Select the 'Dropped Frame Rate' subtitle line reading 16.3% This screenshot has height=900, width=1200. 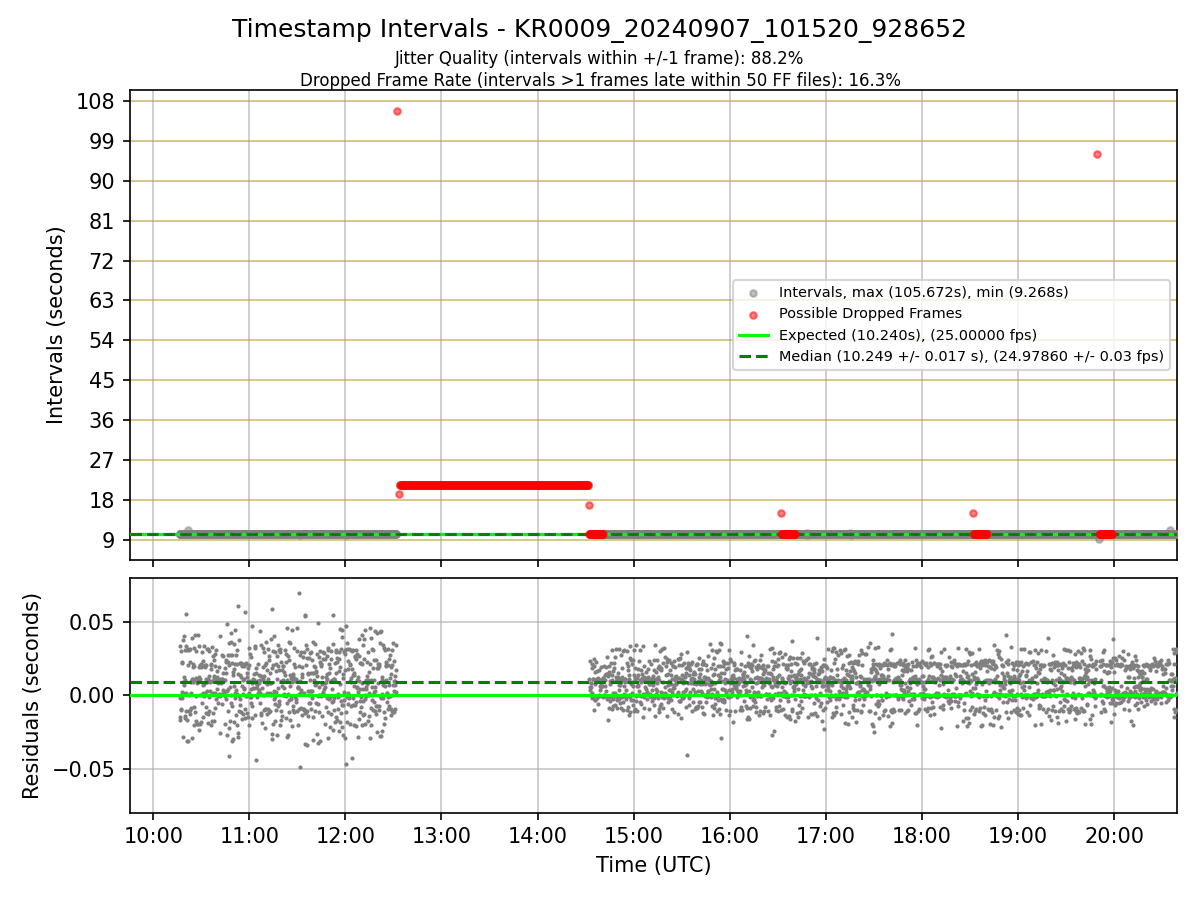tap(600, 80)
